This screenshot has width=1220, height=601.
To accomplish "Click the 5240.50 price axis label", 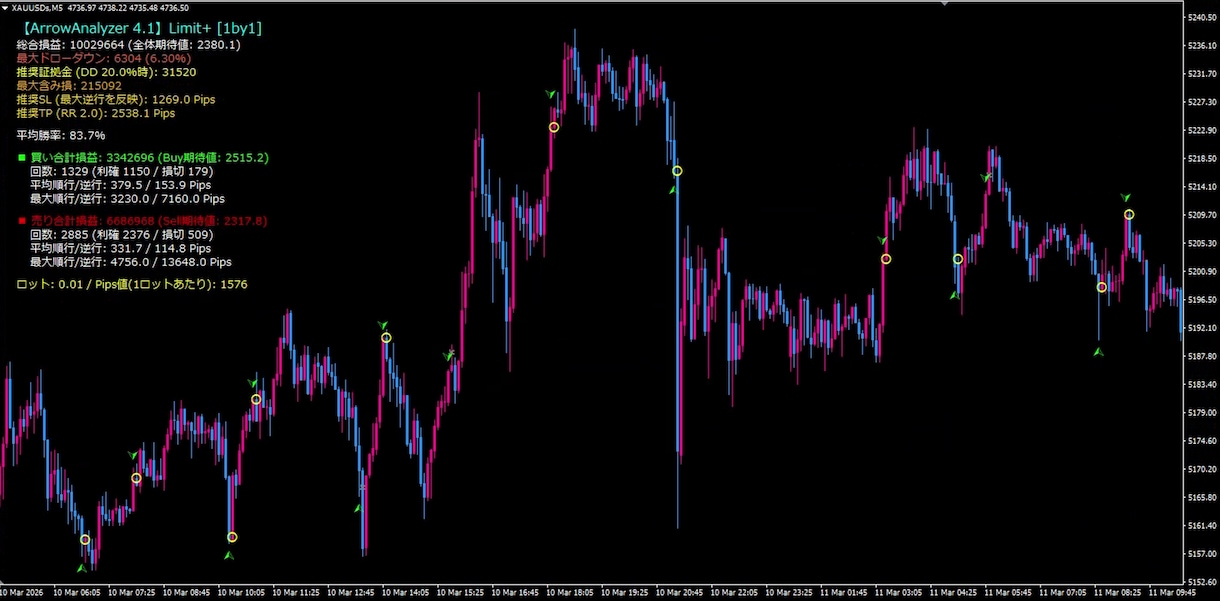I will (x=1200, y=18).
